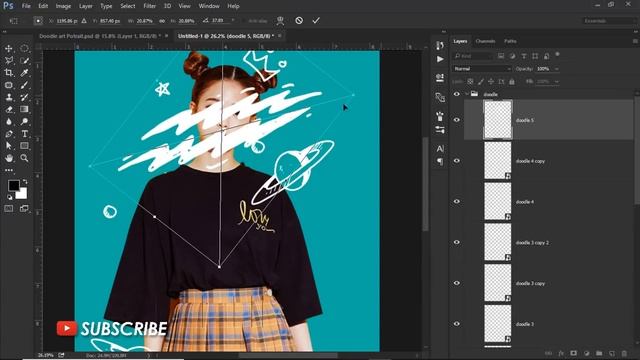Viewport: 640px width, 360px height.
Task: Hide the doodle group
Action: point(456,94)
